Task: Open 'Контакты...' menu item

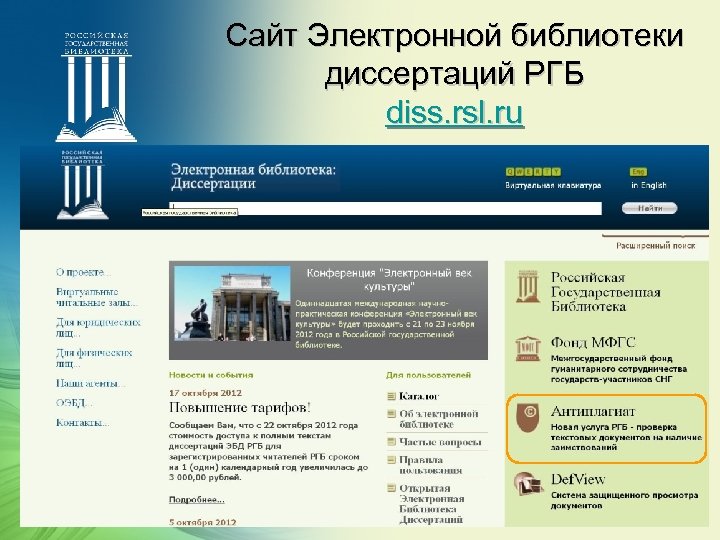Action: click(x=82, y=422)
